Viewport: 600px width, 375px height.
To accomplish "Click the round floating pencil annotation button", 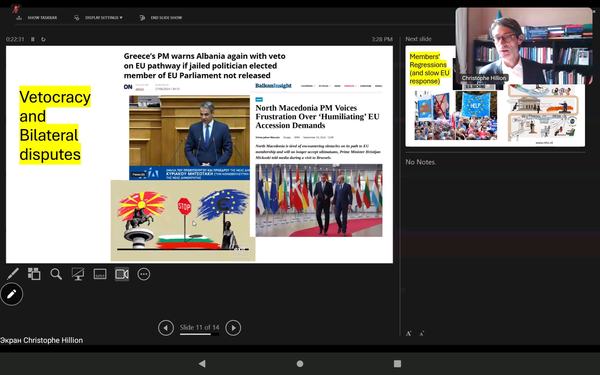I will point(12,294).
